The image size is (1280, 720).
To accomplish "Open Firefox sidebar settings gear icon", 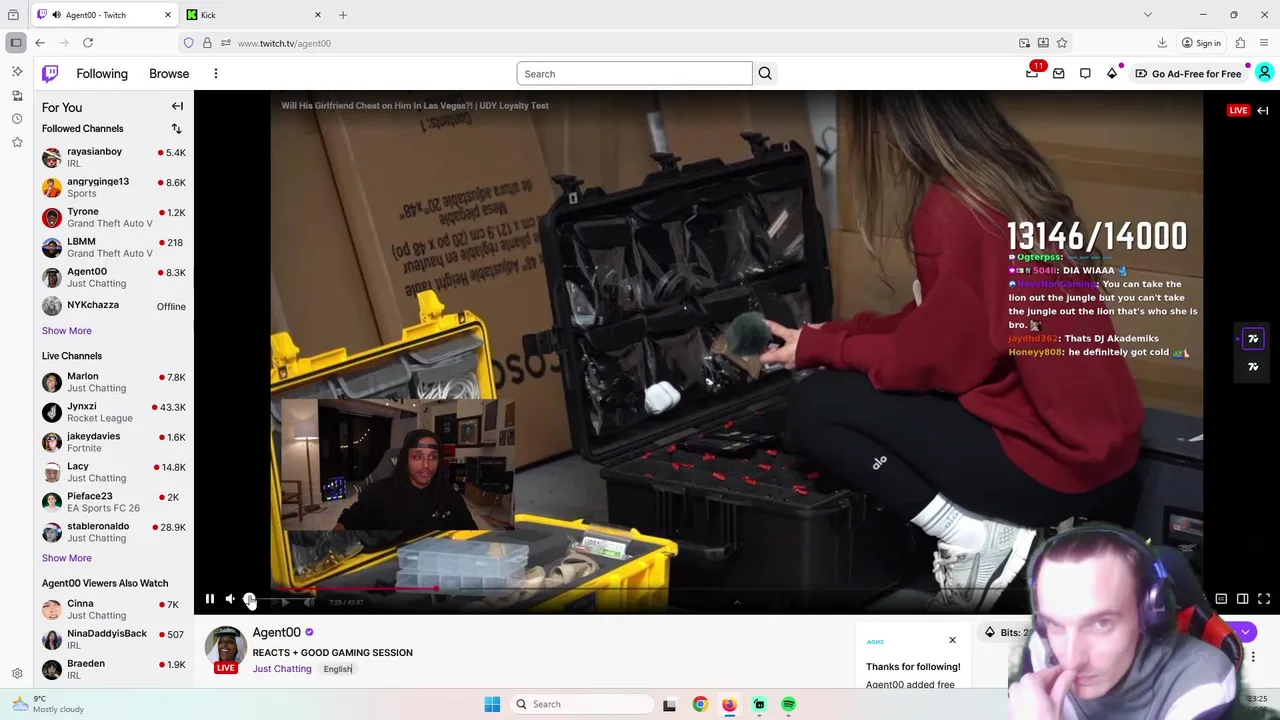I will coord(17,674).
